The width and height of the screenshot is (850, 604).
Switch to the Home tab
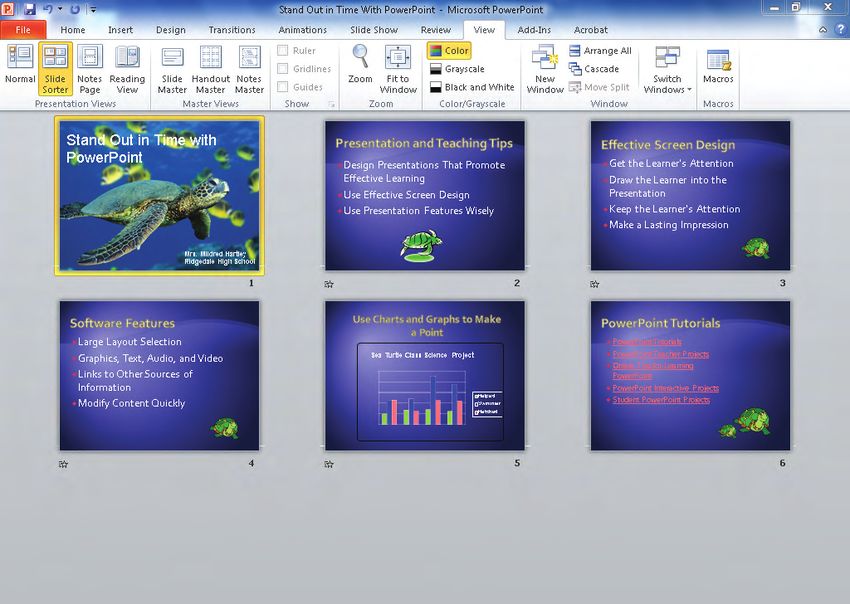tap(73, 30)
